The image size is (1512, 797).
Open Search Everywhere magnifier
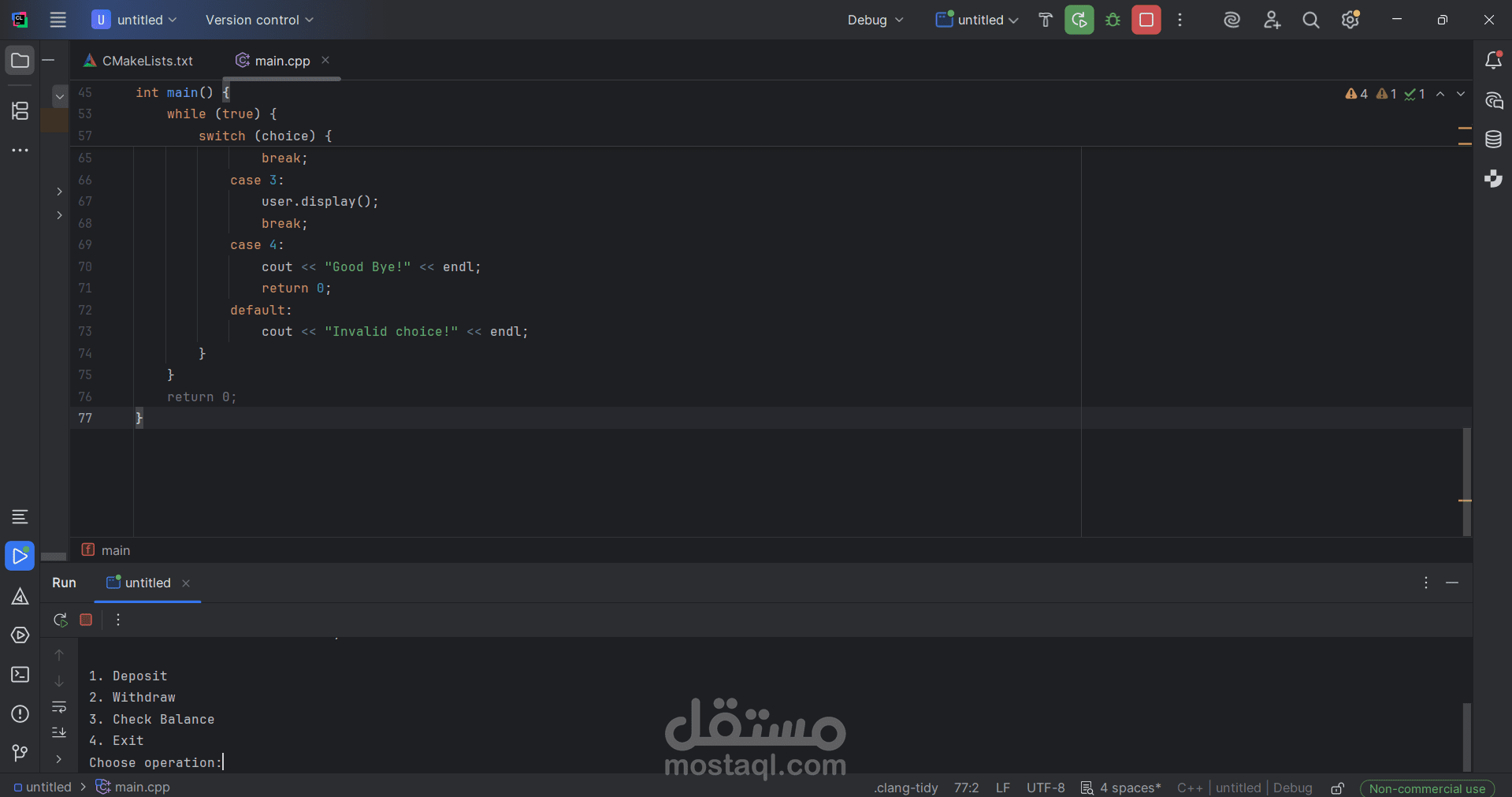1310,20
